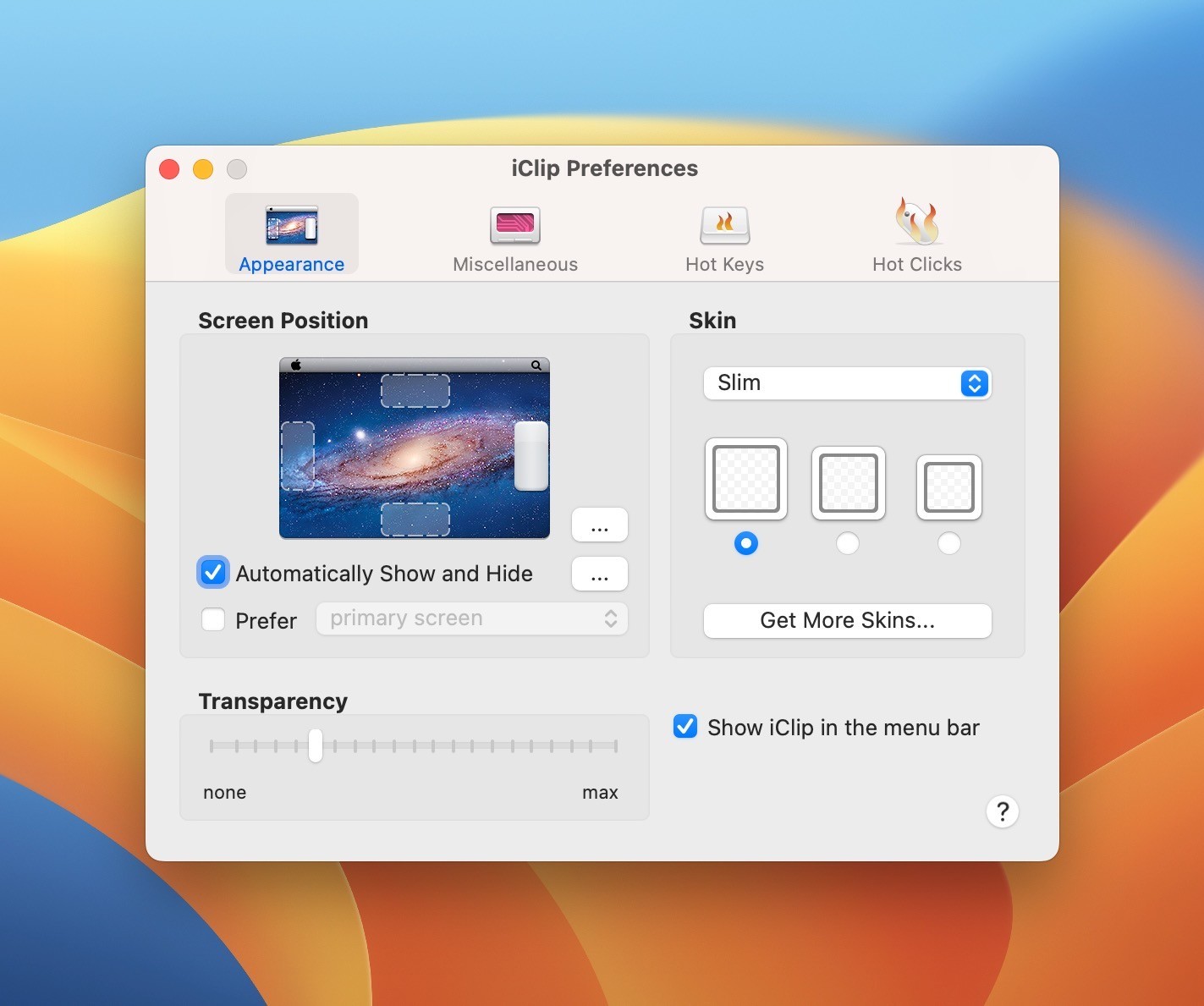The height and width of the screenshot is (1006, 1204).
Task: Toggle Automatically Show and Hide checkbox
Action: (x=213, y=573)
